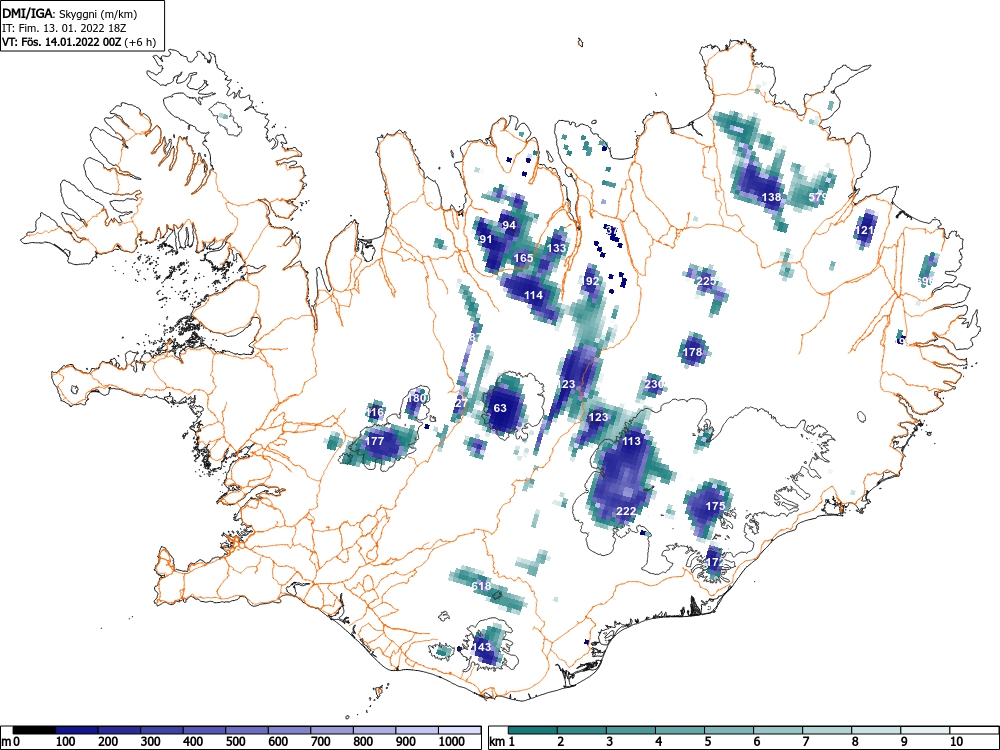Click the visibility value '178' on the map
This screenshot has height=750, width=1000.
pyautogui.click(x=692, y=352)
